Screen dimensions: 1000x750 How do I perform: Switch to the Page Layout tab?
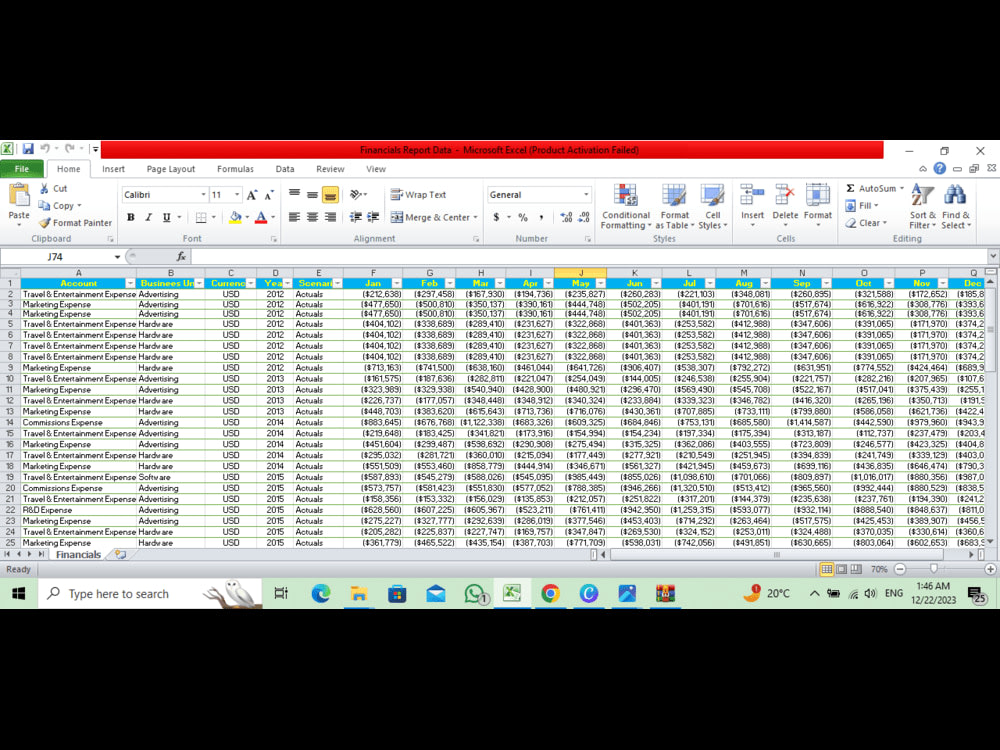170,169
